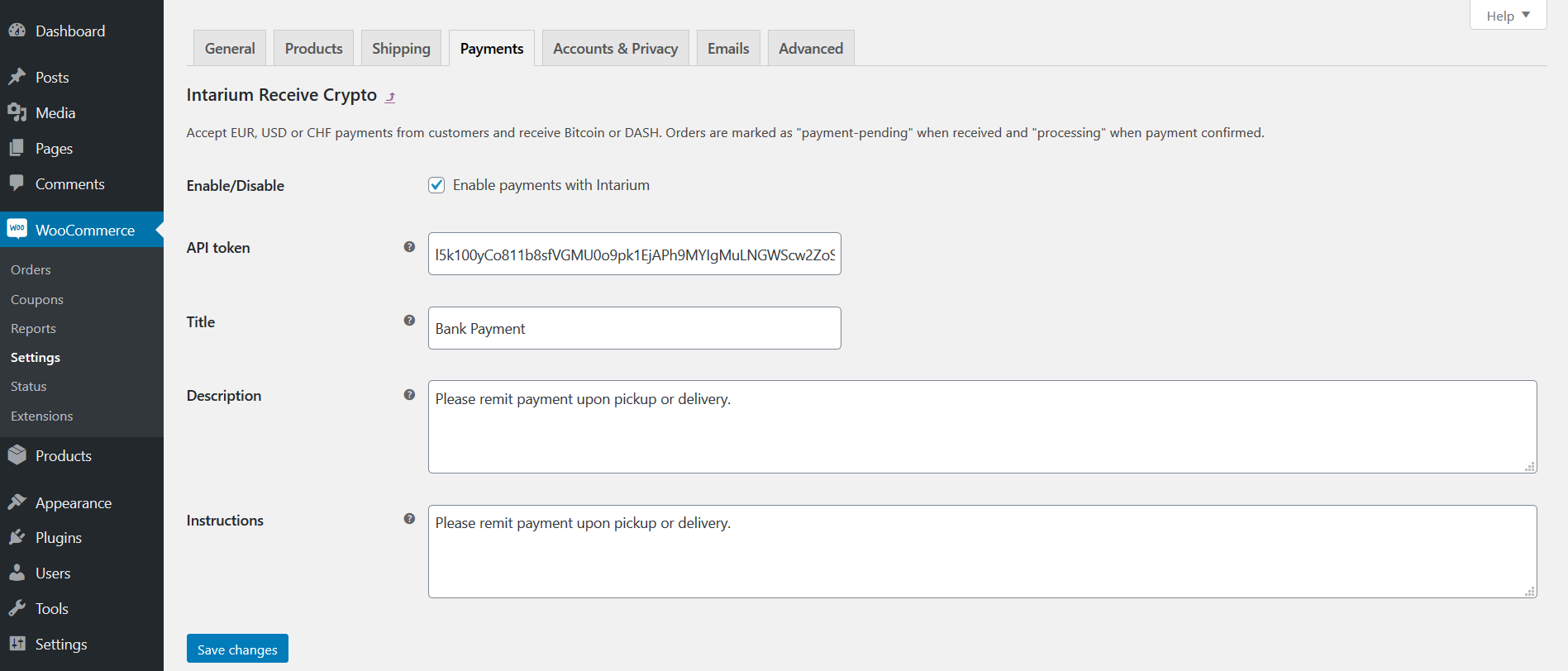Open the Media menu item

pyautogui.click(x=82, y=112)
